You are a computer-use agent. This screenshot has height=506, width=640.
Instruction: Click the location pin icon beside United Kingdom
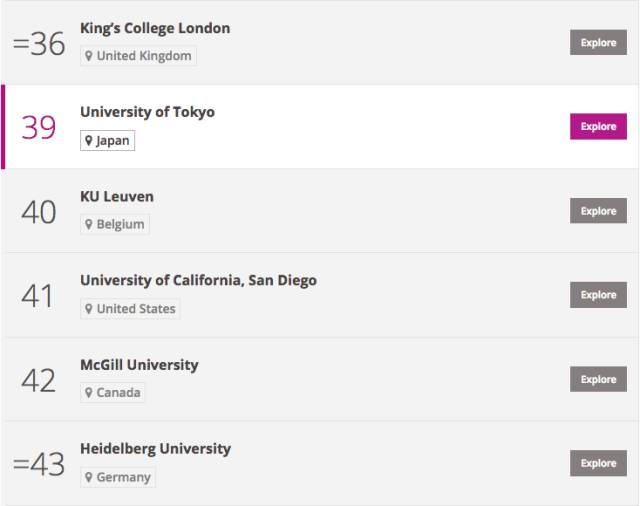click(89, 56)
